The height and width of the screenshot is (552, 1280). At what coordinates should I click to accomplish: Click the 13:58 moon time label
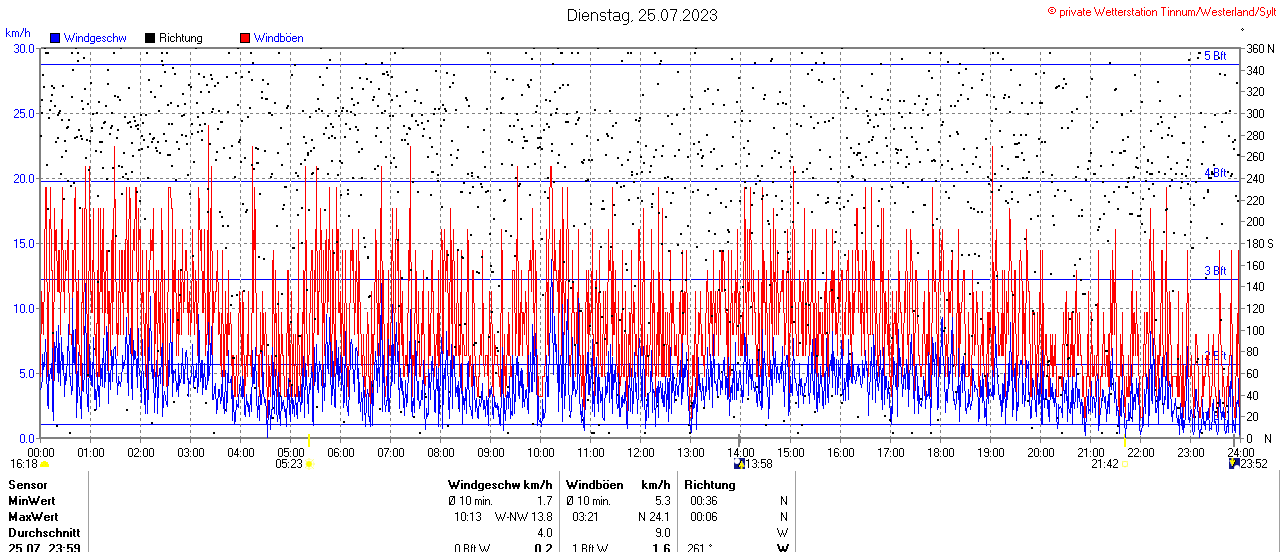[760, 464]
